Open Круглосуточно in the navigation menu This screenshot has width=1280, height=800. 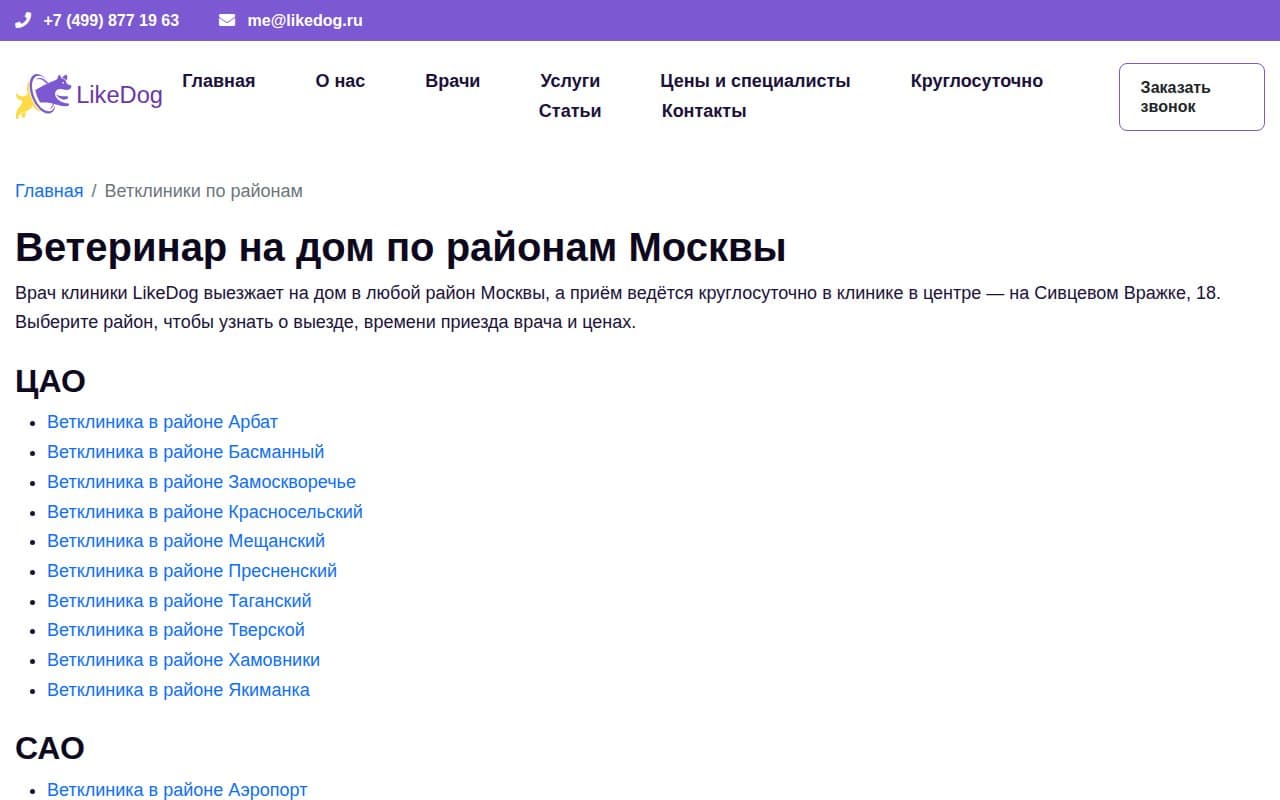pos(977,81)
